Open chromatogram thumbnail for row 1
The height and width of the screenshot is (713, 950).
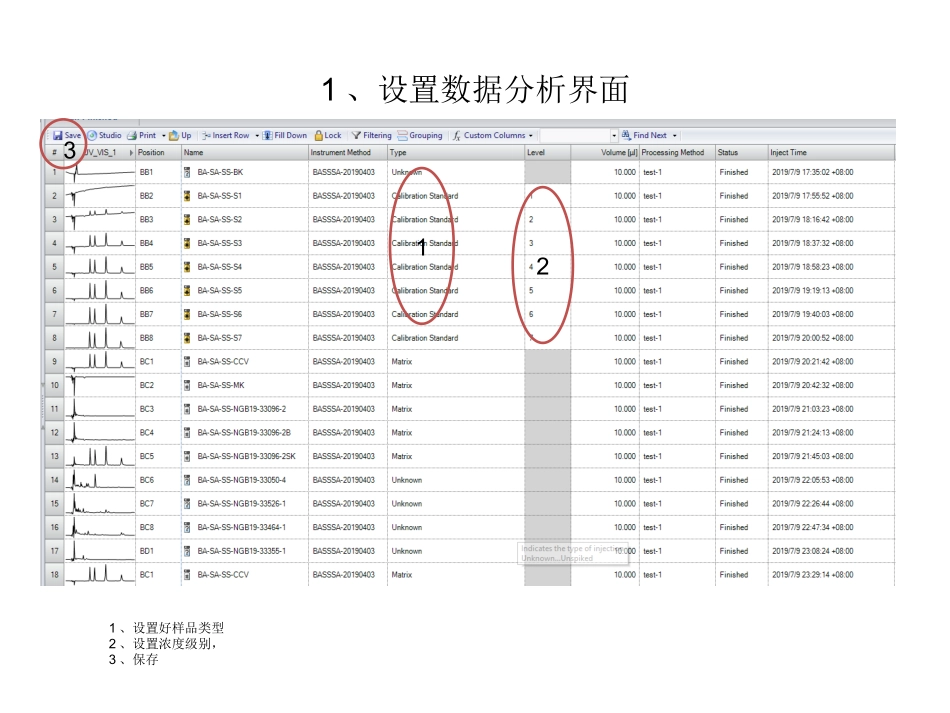(x=100, y=173)
